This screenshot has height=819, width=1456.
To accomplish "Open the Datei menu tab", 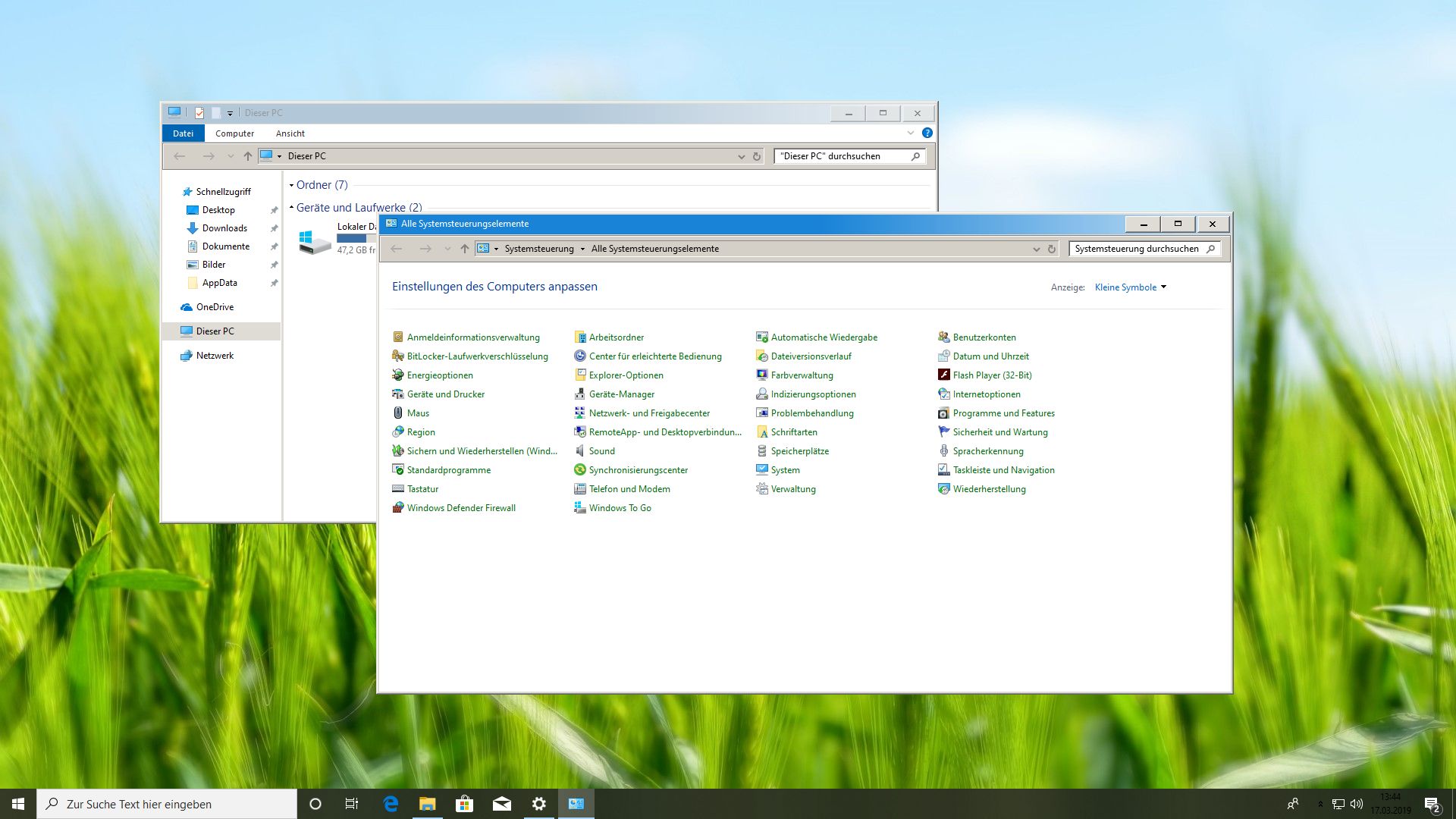I will (183, 133).
